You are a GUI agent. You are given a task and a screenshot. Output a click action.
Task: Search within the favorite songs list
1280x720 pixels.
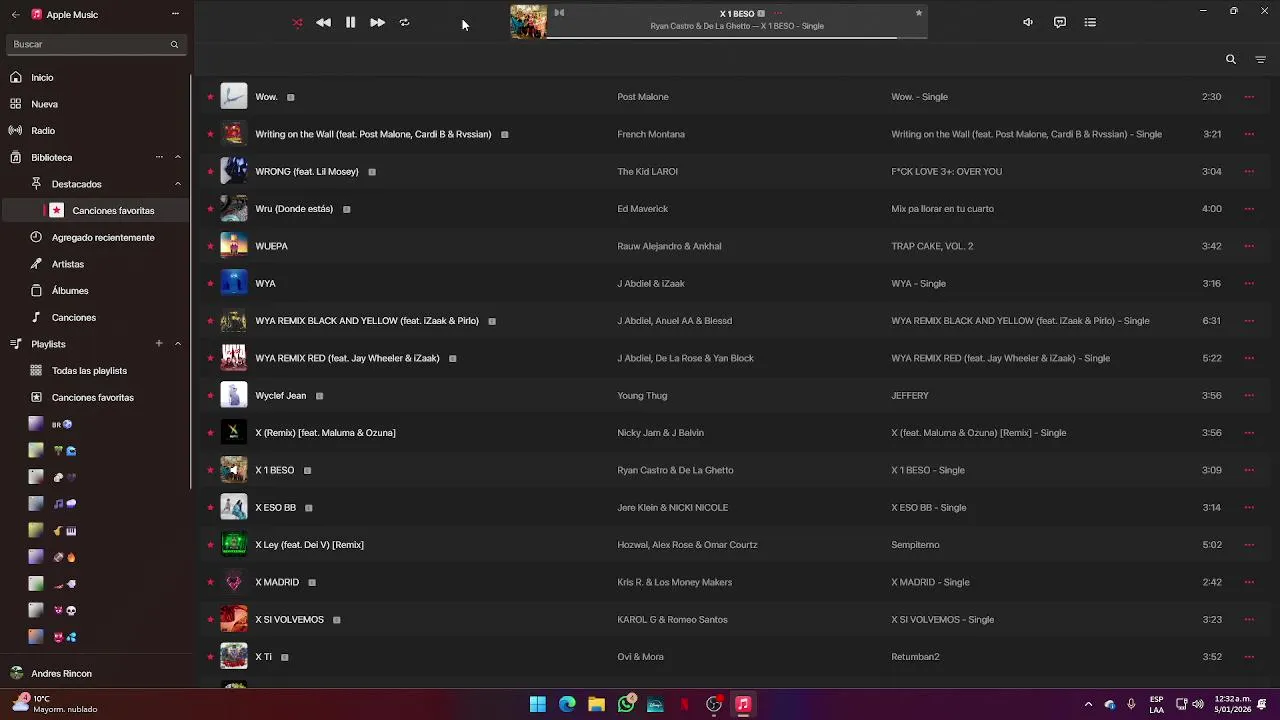click(1231, 59)
